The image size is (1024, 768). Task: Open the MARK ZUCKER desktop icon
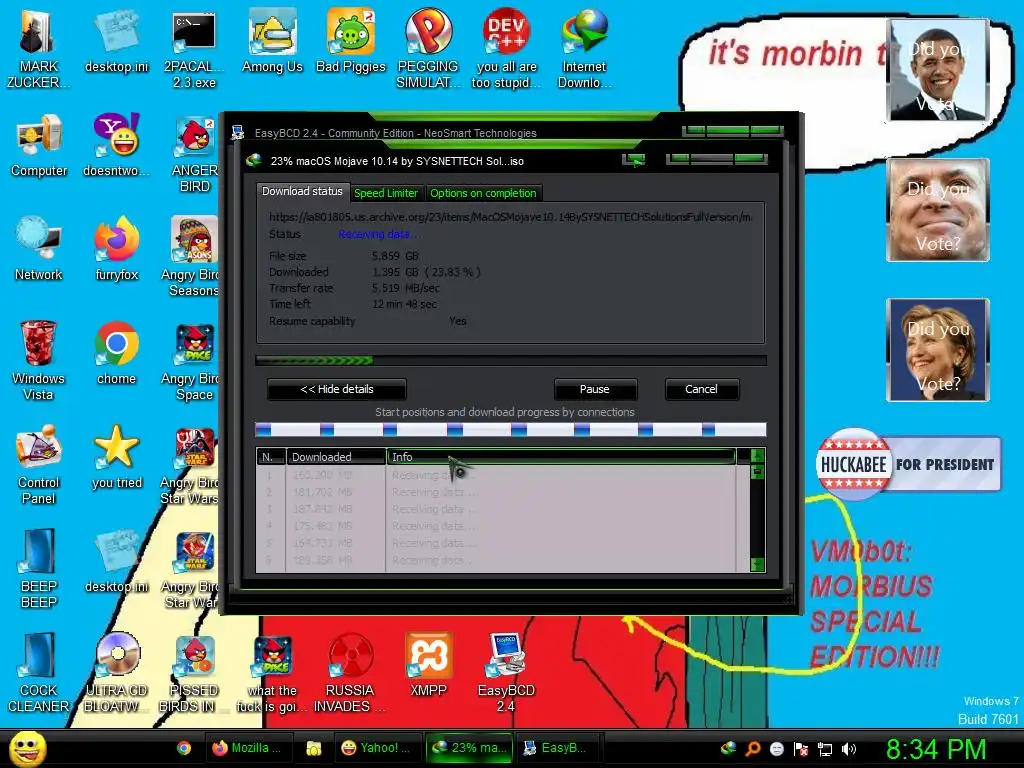(38, 49)
